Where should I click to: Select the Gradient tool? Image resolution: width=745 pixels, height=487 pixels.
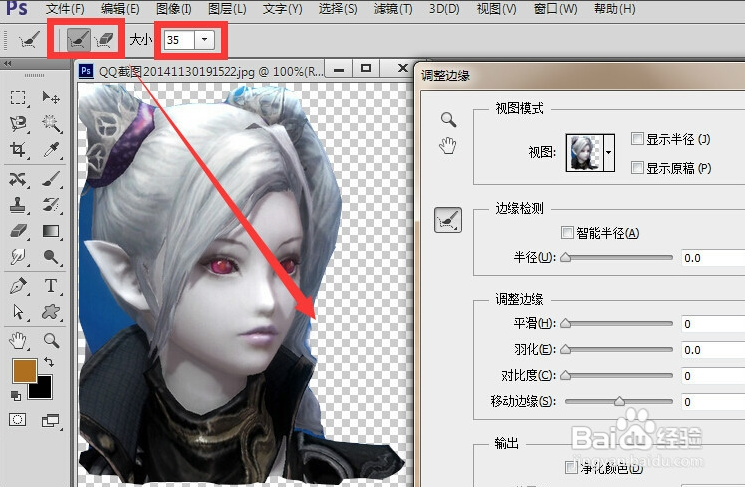tap(51, 231)
